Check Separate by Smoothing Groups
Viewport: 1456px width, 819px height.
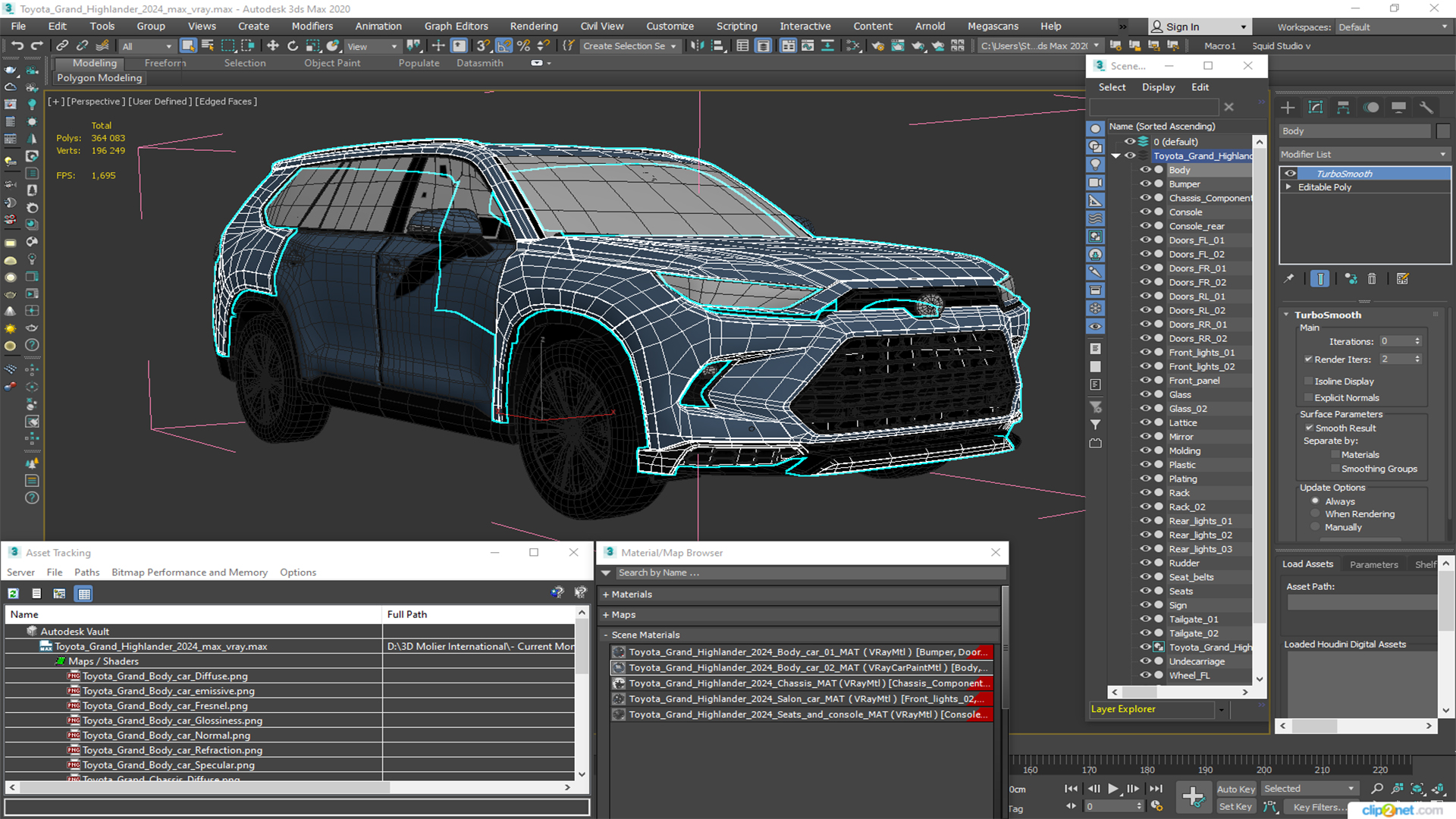(1335, 469)
